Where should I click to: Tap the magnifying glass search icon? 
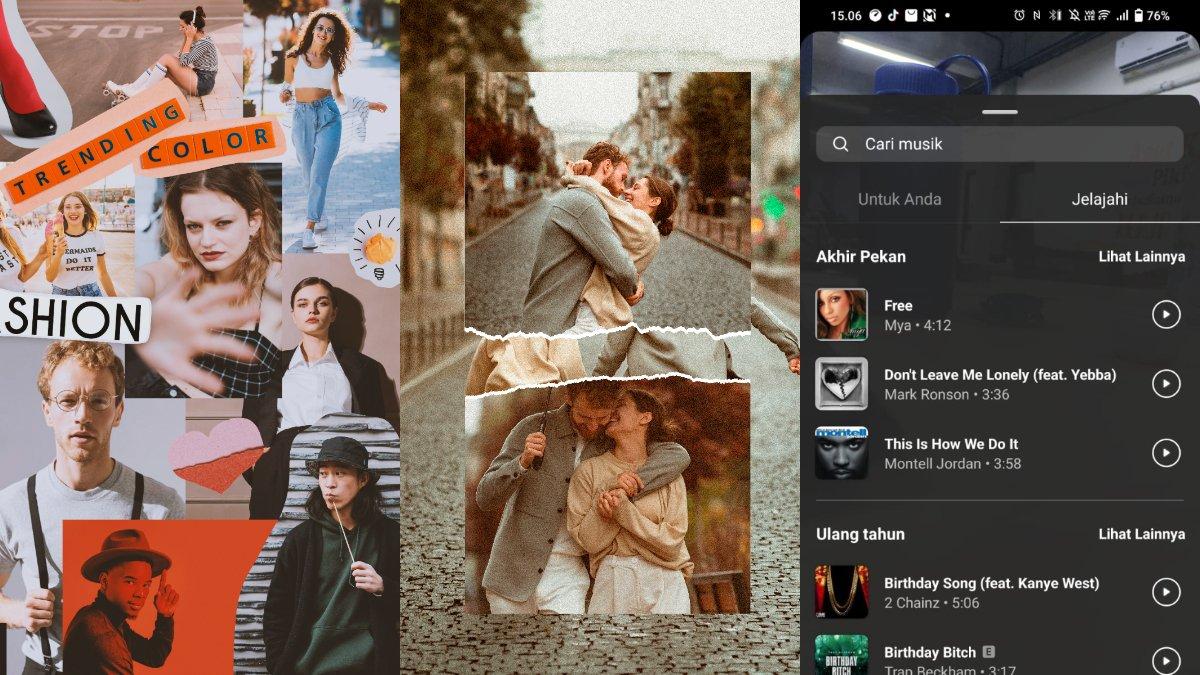click(841, 144)
